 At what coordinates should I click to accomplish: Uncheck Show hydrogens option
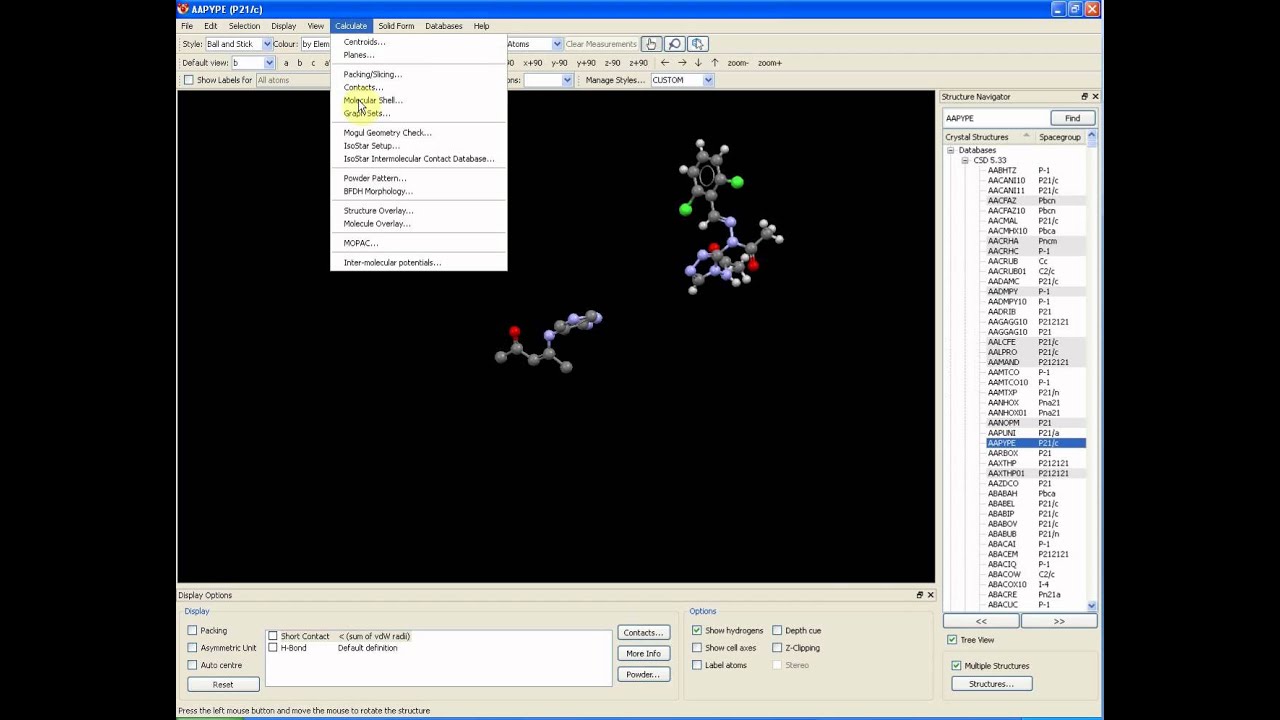[697, 631]
